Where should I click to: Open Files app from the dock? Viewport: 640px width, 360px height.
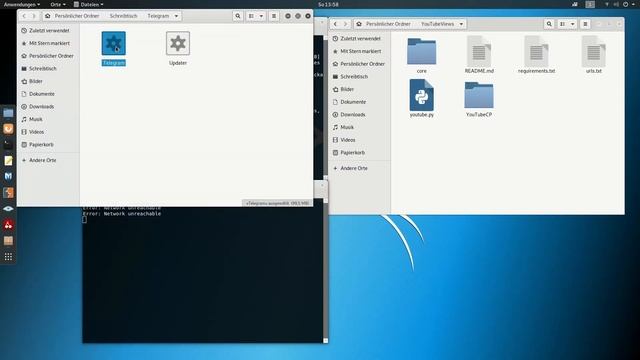tap(8, 113)
